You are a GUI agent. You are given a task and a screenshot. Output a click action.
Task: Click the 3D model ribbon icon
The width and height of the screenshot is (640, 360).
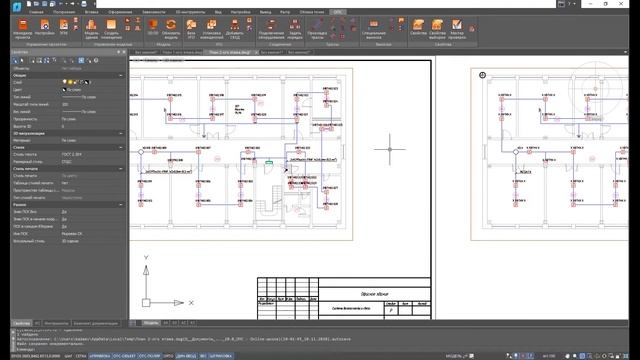(153, 27)
